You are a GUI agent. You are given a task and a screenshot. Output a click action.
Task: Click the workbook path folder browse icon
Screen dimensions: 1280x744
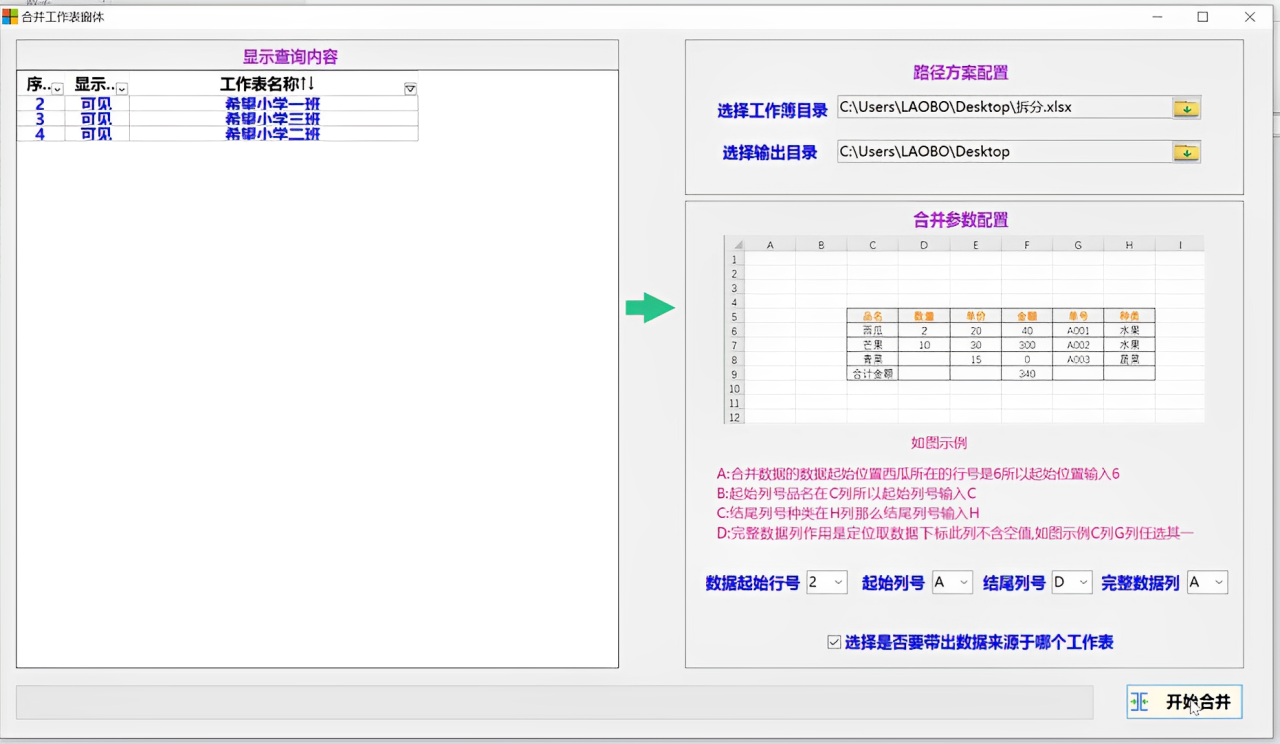coord(1186,108)
